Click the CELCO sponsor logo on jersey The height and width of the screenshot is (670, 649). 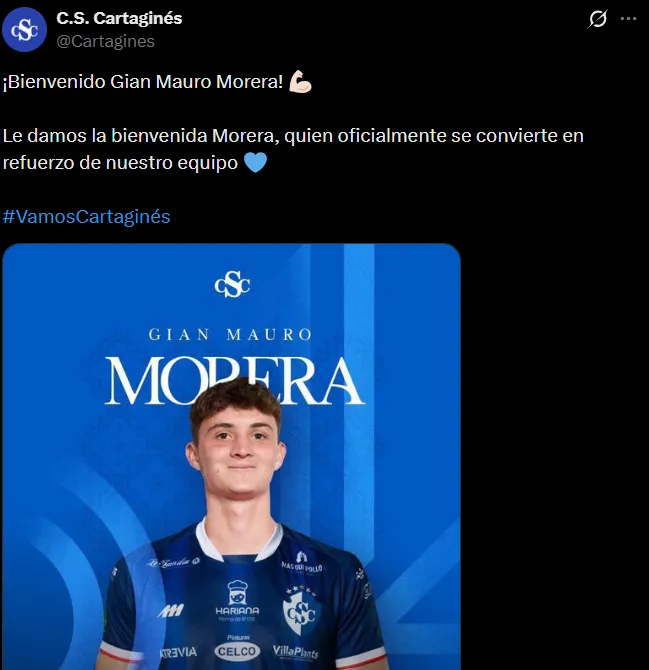coord(237,649)
